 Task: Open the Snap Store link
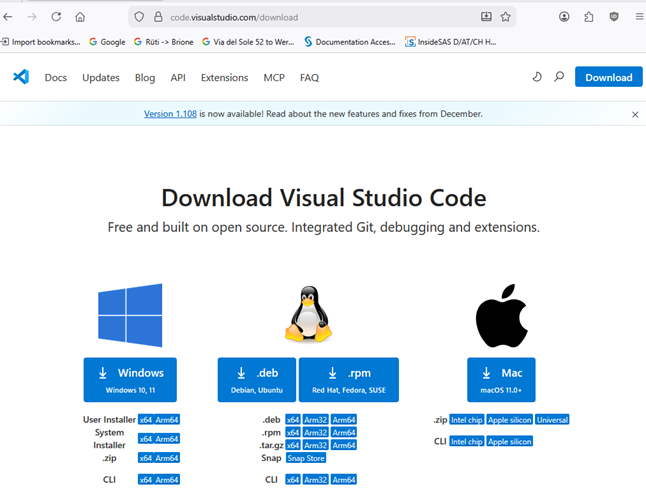pyautogui.click(x=306, y=458)
